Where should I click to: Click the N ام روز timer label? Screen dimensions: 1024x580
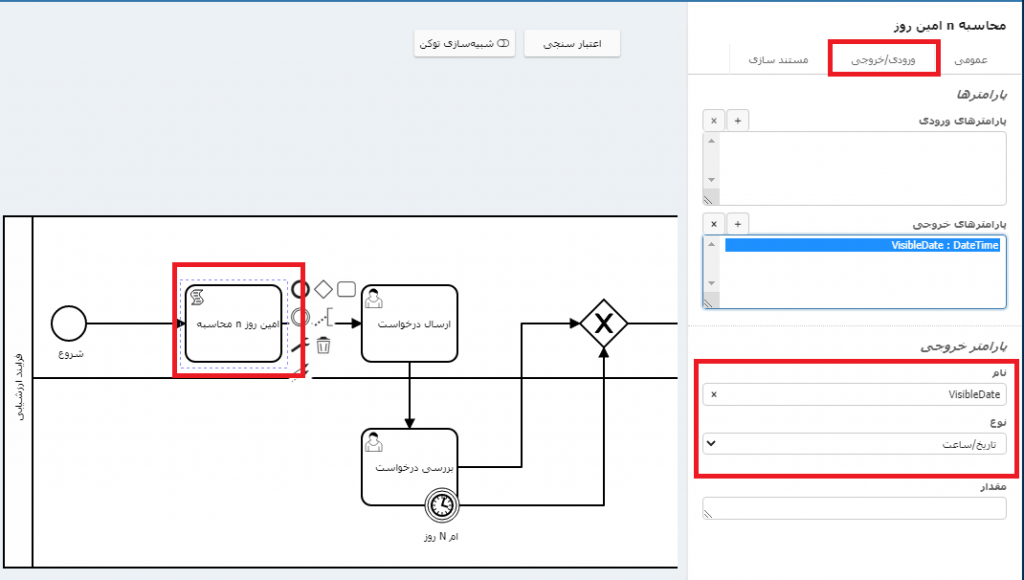(x=441, y=536)
